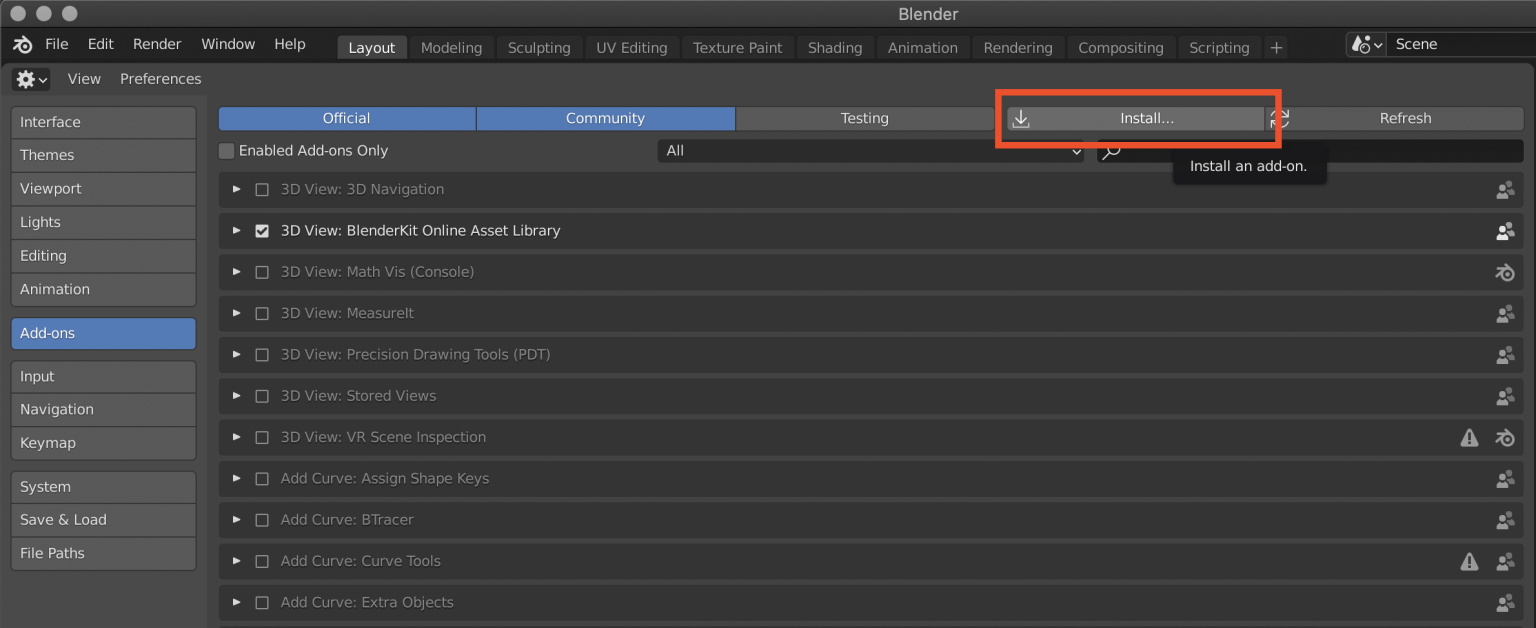Expand the 3D View: Stored Views entry
1536x628 pixels.
point(237,396)
